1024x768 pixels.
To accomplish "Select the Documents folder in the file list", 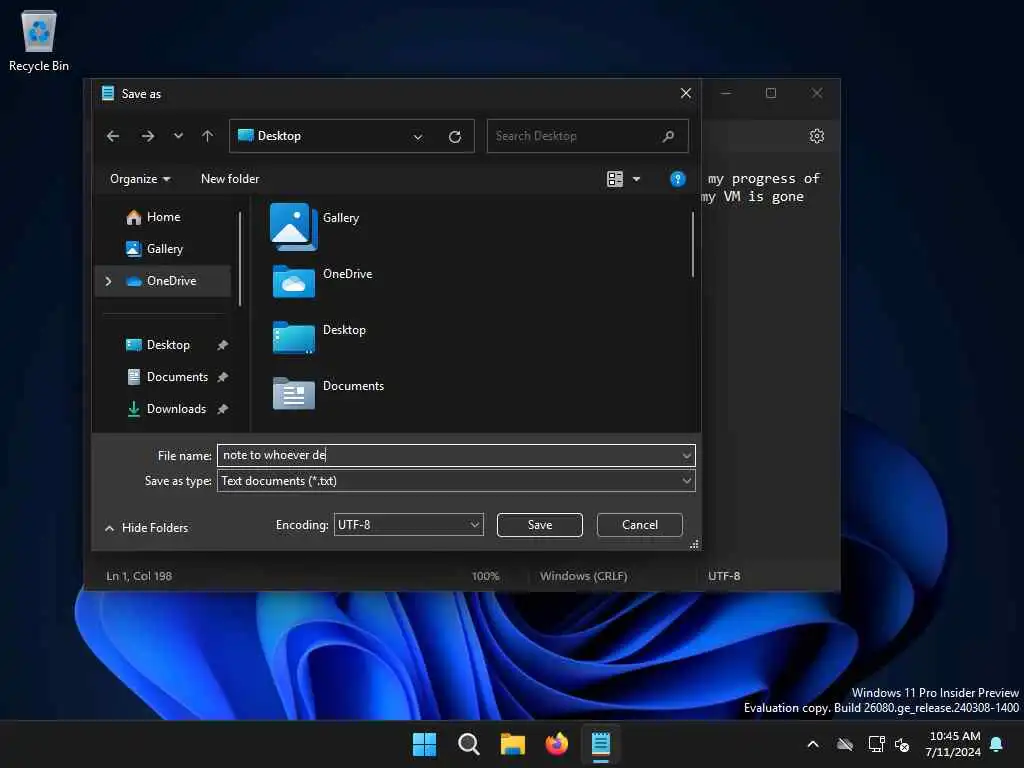I will 328,393.
